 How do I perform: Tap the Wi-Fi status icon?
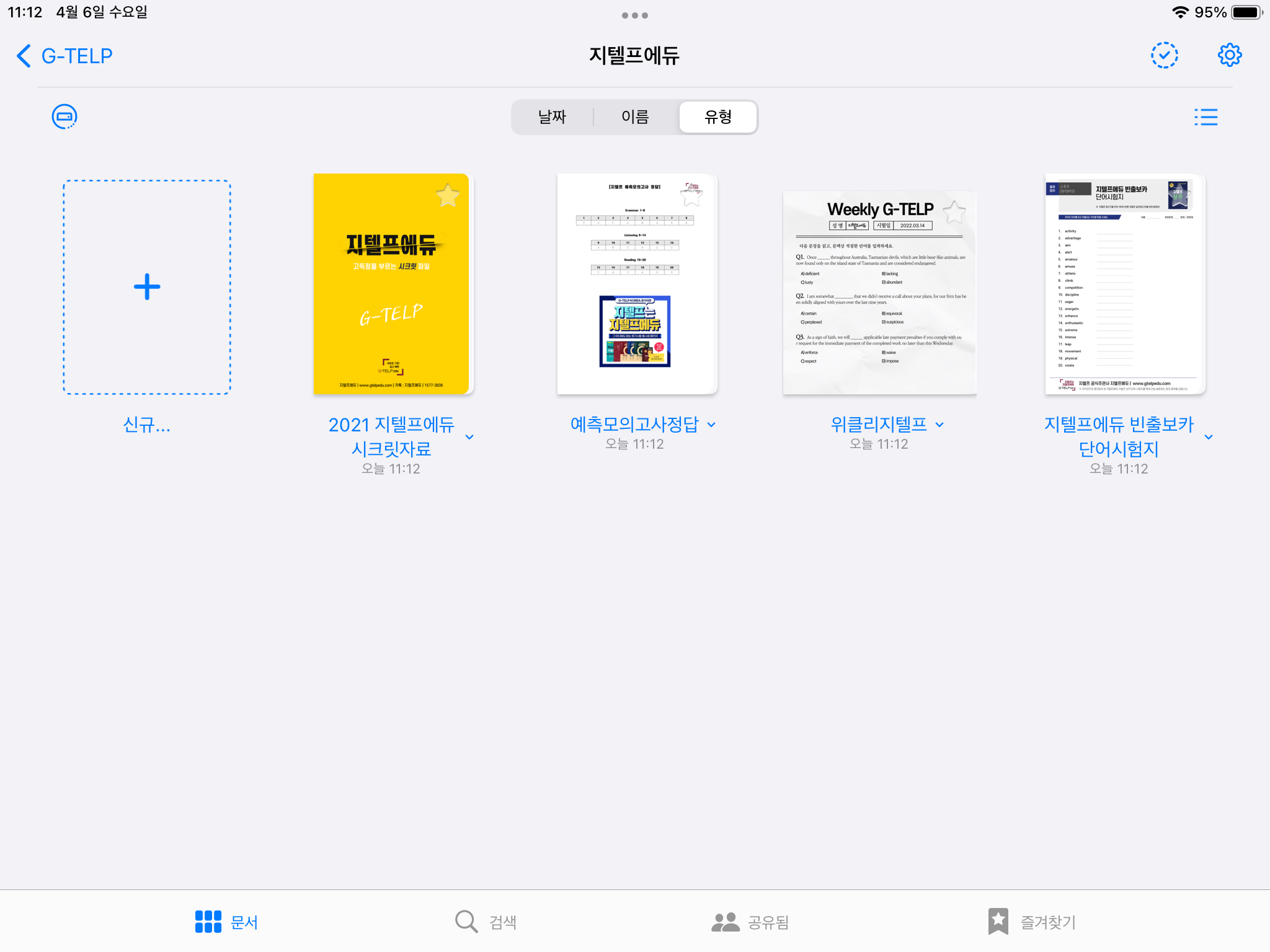(1180, 12)
